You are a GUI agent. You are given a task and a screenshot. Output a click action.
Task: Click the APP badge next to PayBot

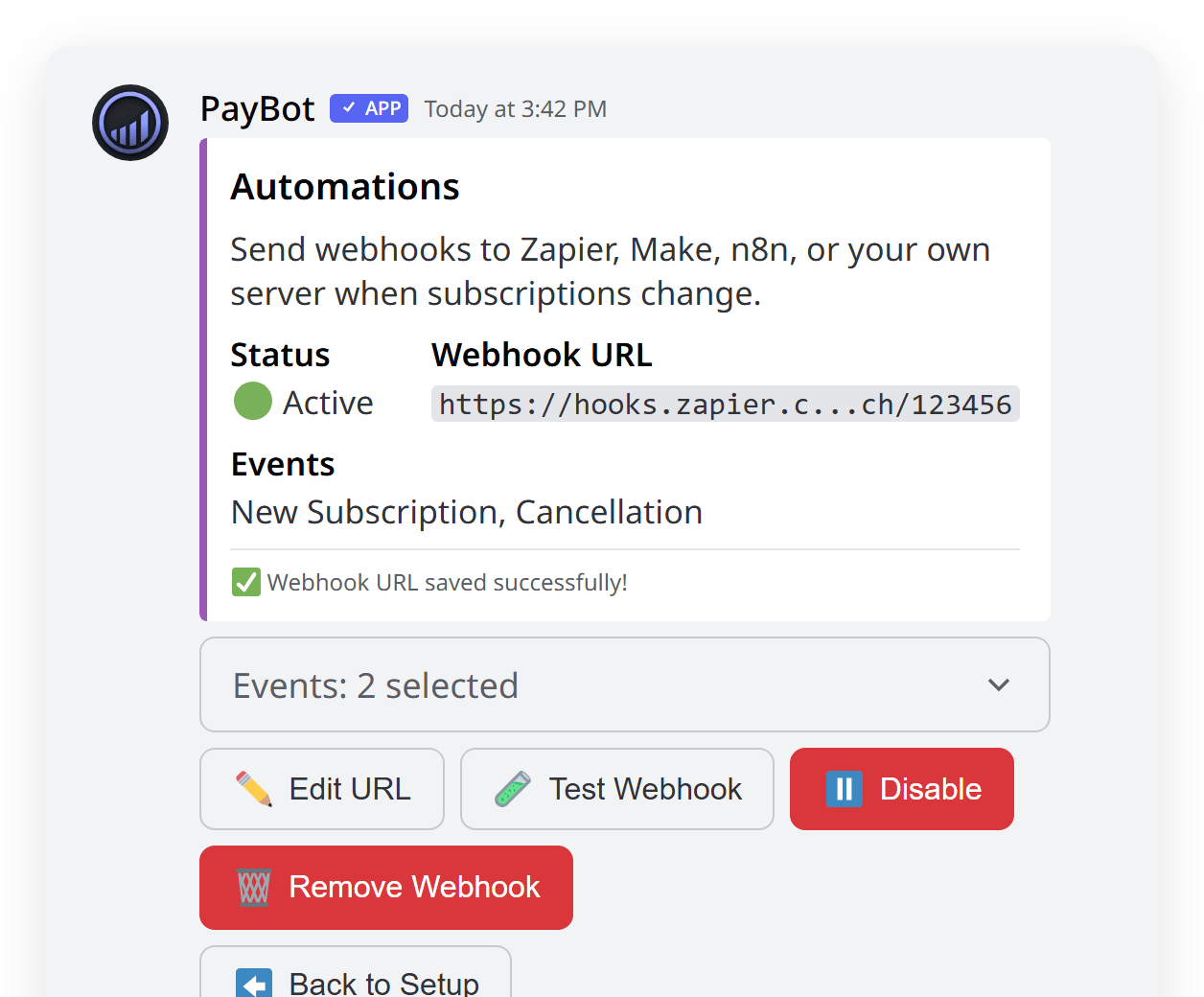click(368, 108)
